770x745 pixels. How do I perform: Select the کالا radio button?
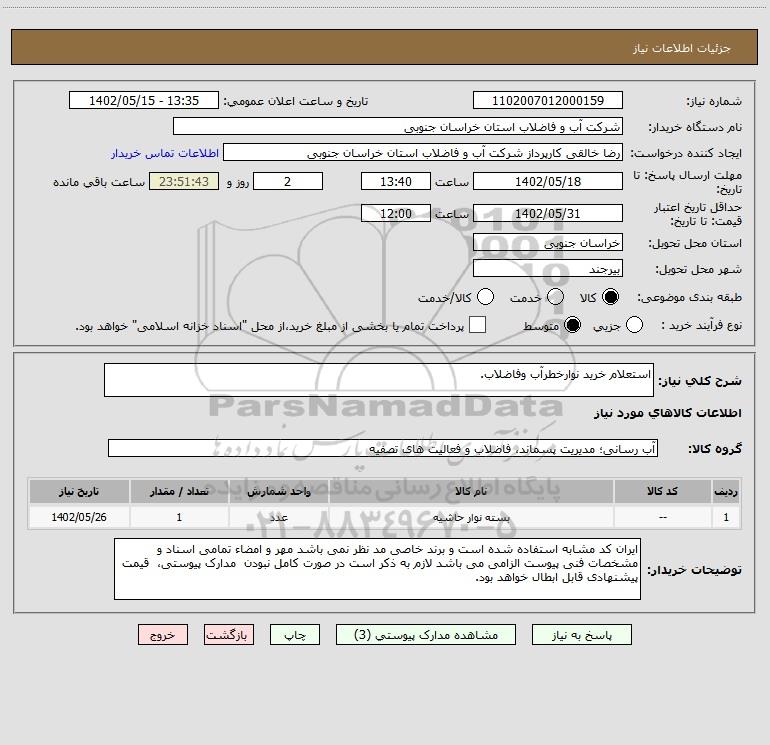(x=610, y=297)
